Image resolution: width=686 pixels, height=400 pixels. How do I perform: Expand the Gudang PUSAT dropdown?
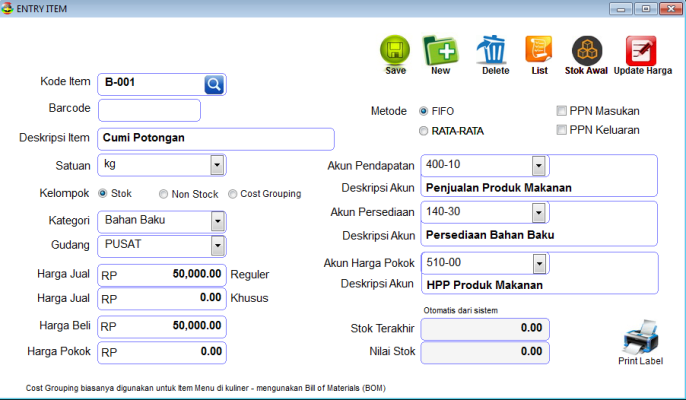coord(217,246)
